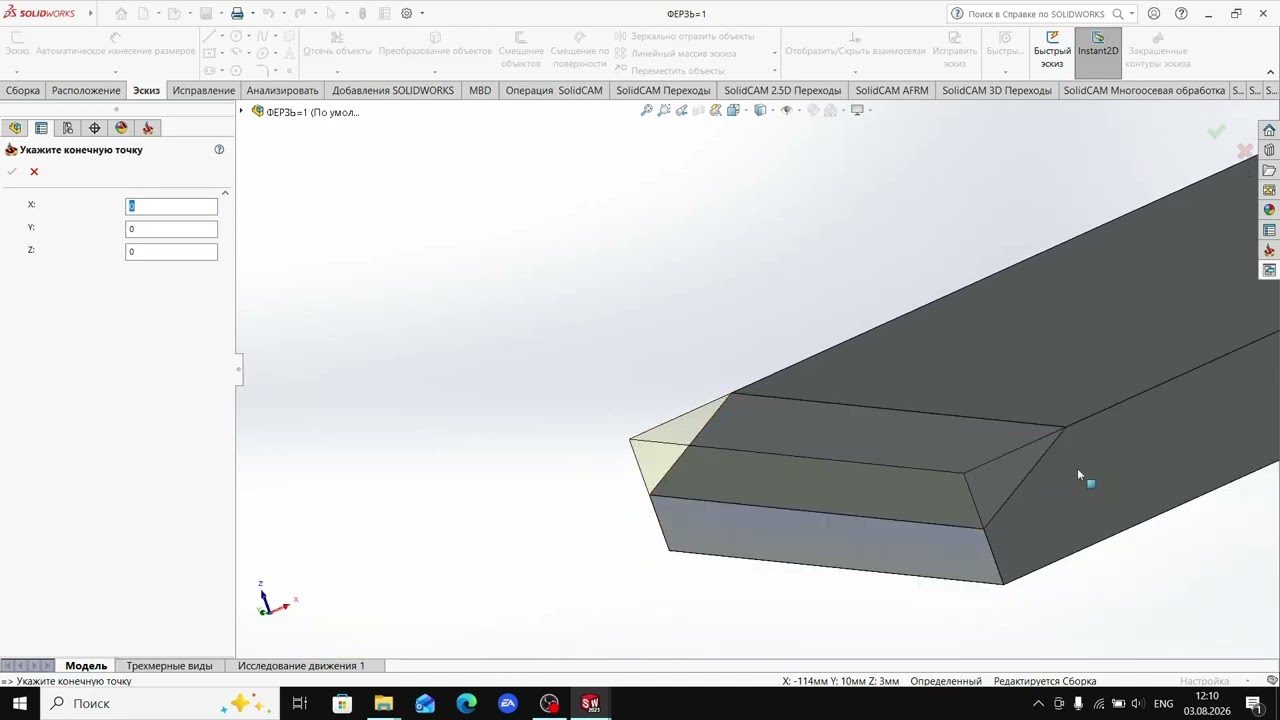
Task: Click the help search field
Action: tap(1035, 14)
